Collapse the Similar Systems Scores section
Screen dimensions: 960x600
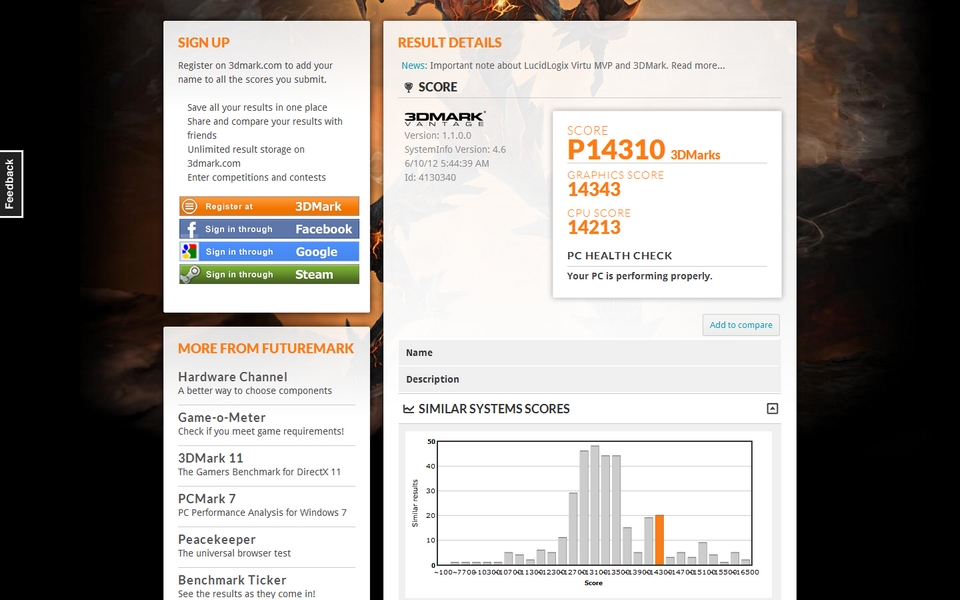[773, 408]
